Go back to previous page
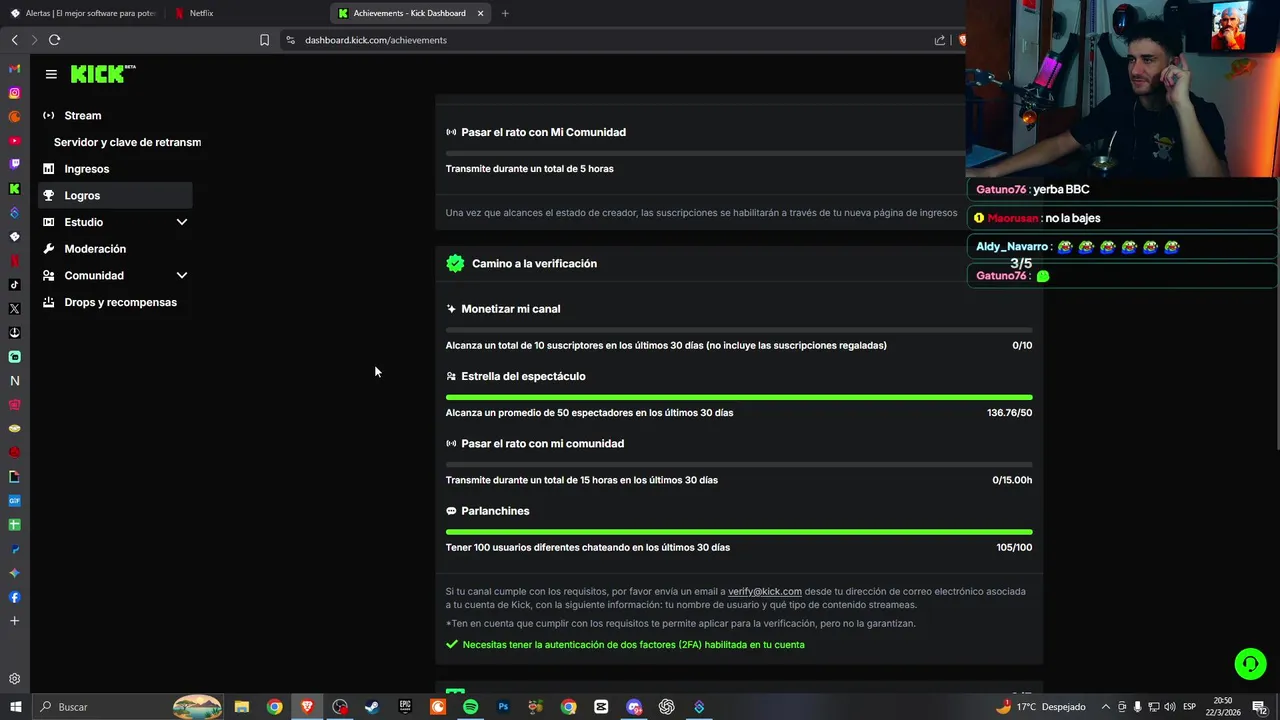 click(14, 40)
